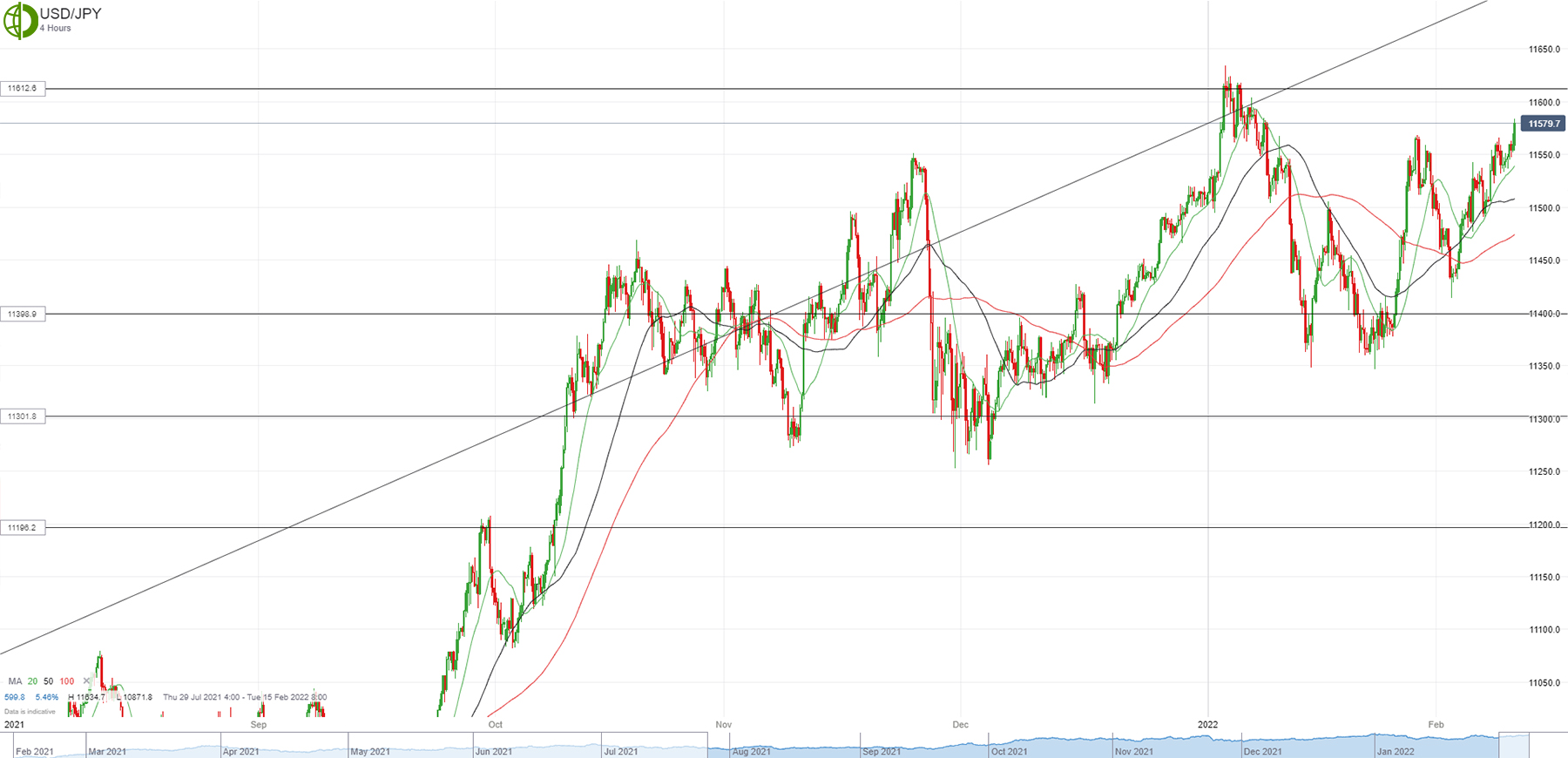The height and width of the screenshot is (758, 1568).
Task: Click the 11650.0 price axis label
Action: (1544, 50)
